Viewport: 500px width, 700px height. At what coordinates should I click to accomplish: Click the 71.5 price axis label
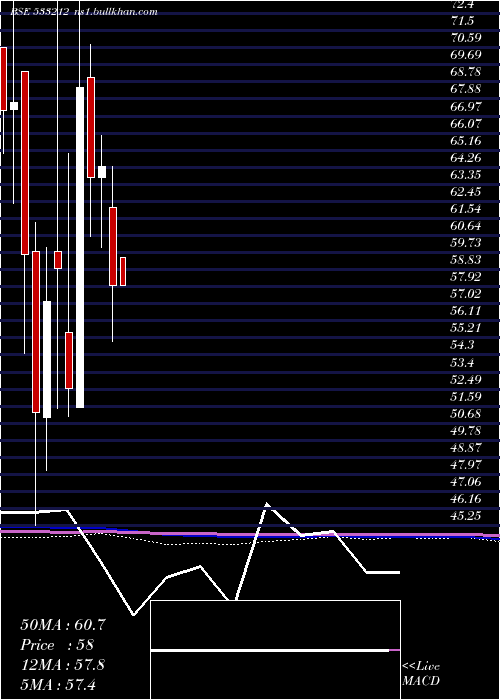(x=464, y=21)
